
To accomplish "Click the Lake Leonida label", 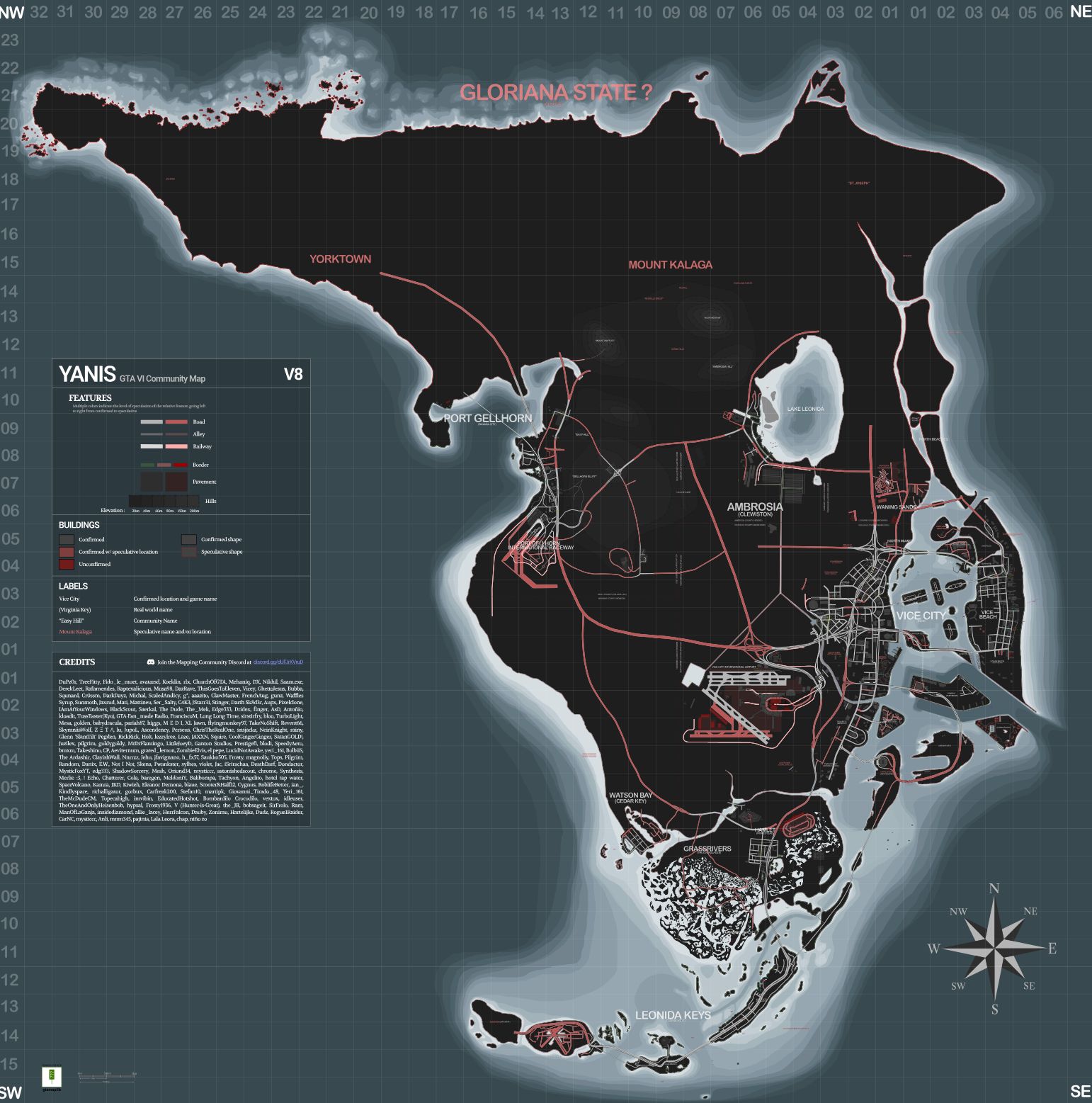I will tap(805, 409).
